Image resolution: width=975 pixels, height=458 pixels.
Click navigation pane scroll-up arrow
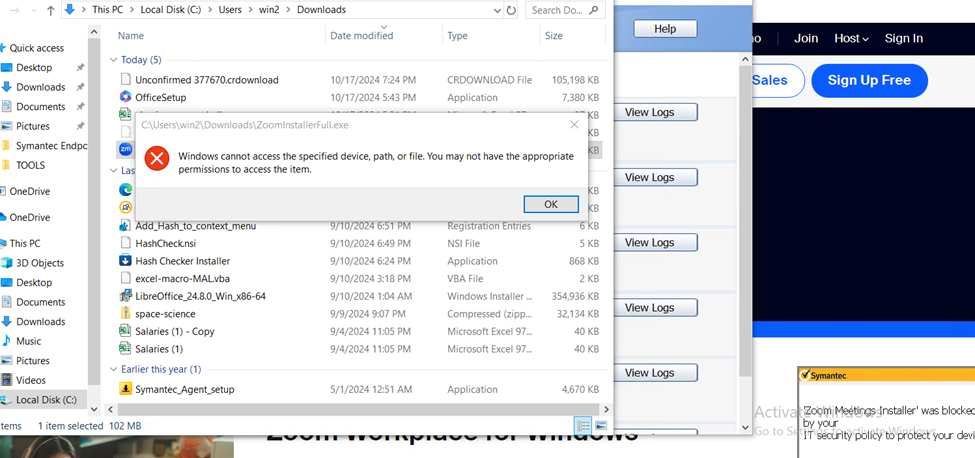click(94, 31)
